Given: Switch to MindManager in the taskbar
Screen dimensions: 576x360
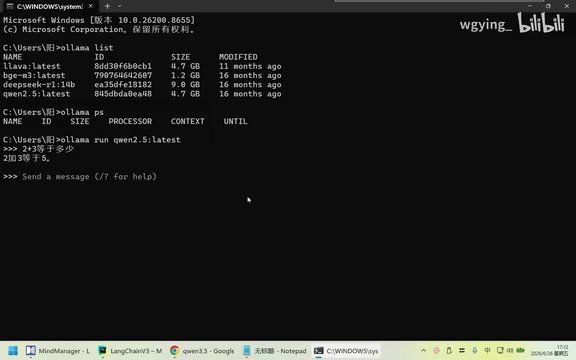Looking at the screenshot, I should [x=58, y=351].
